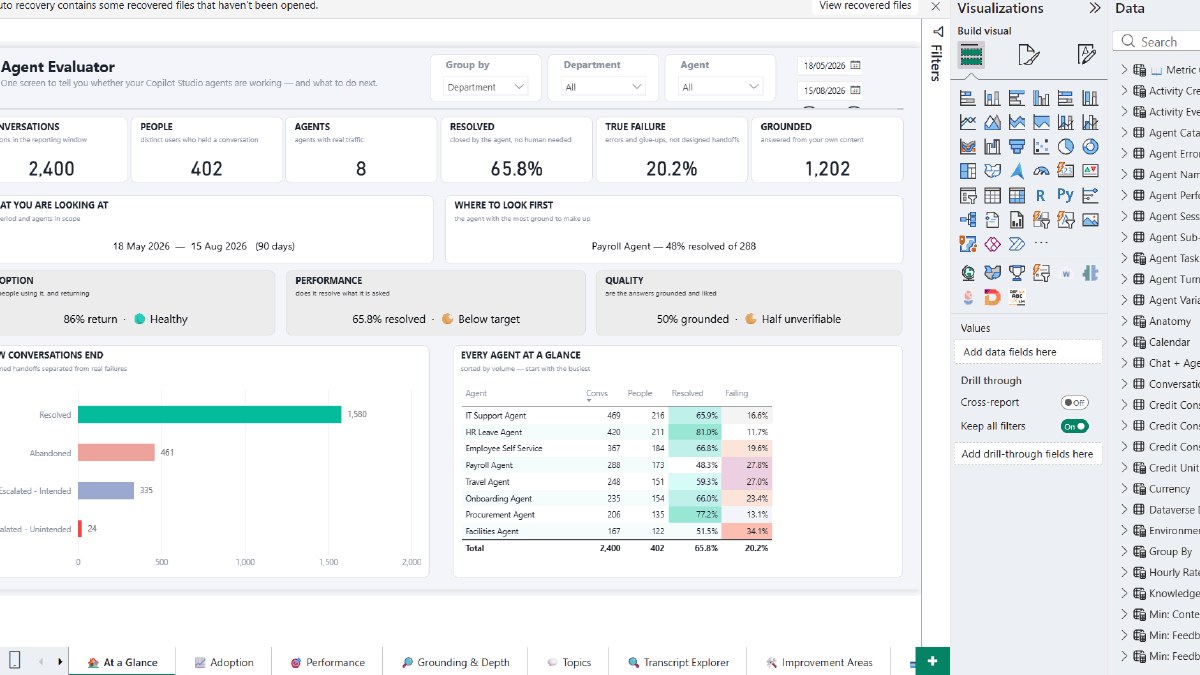Turn on the Cross-report toggle
This screenshot has height=675, width=1200.
pos(1074,402)
